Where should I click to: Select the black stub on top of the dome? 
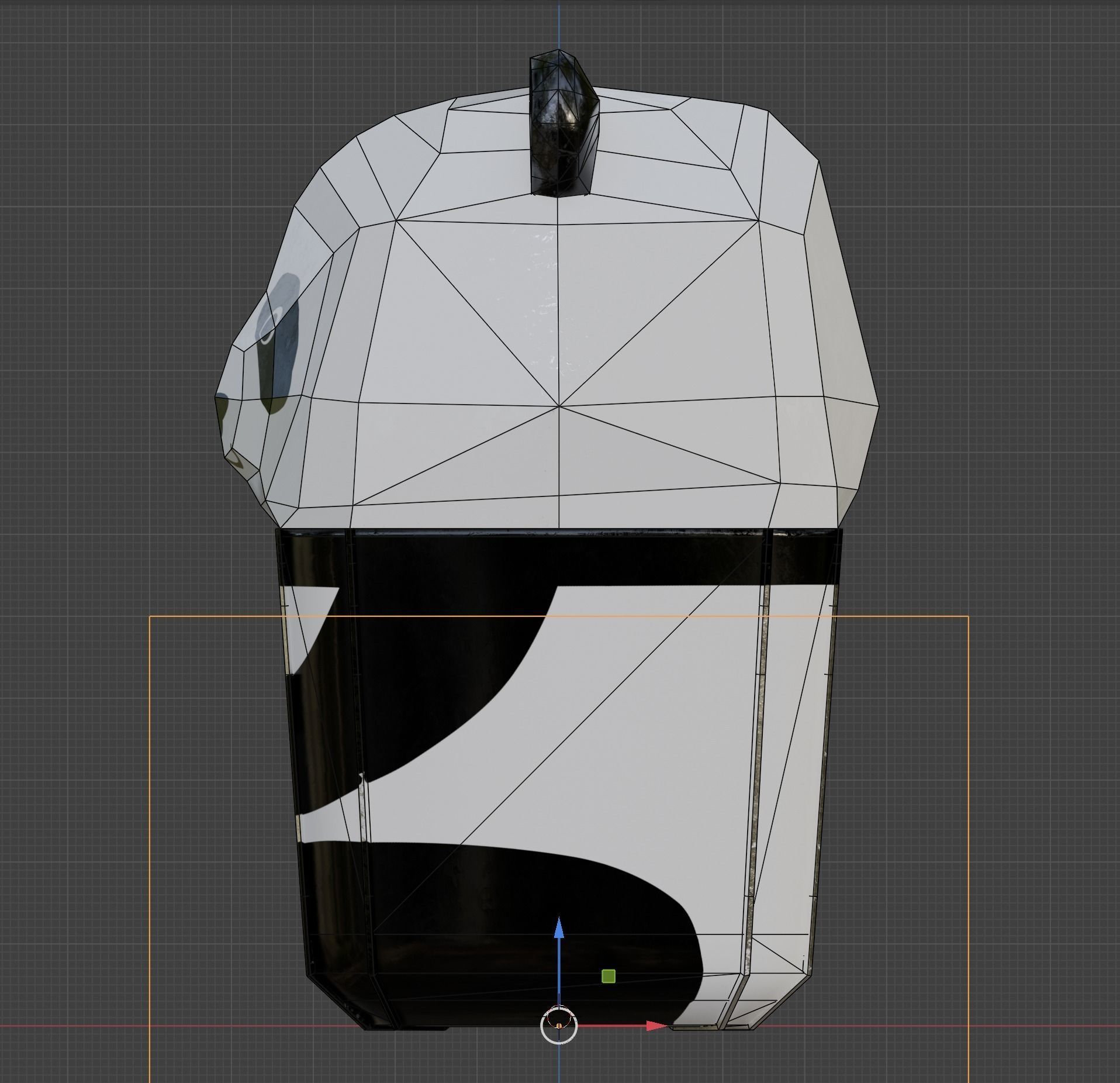pyautogui.click(x=564, y=124)
